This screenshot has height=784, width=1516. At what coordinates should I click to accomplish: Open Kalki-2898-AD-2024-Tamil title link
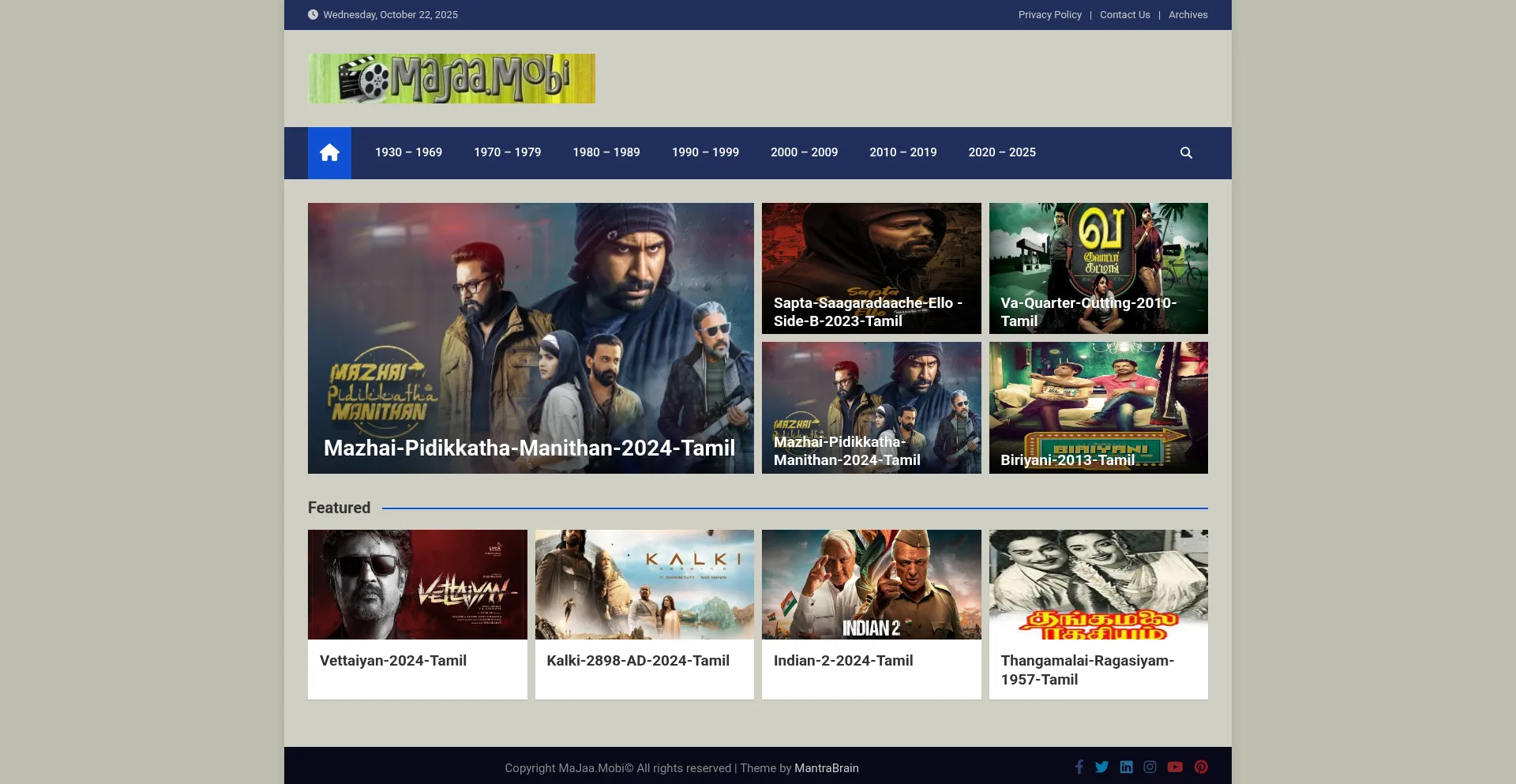pos(637,661)
